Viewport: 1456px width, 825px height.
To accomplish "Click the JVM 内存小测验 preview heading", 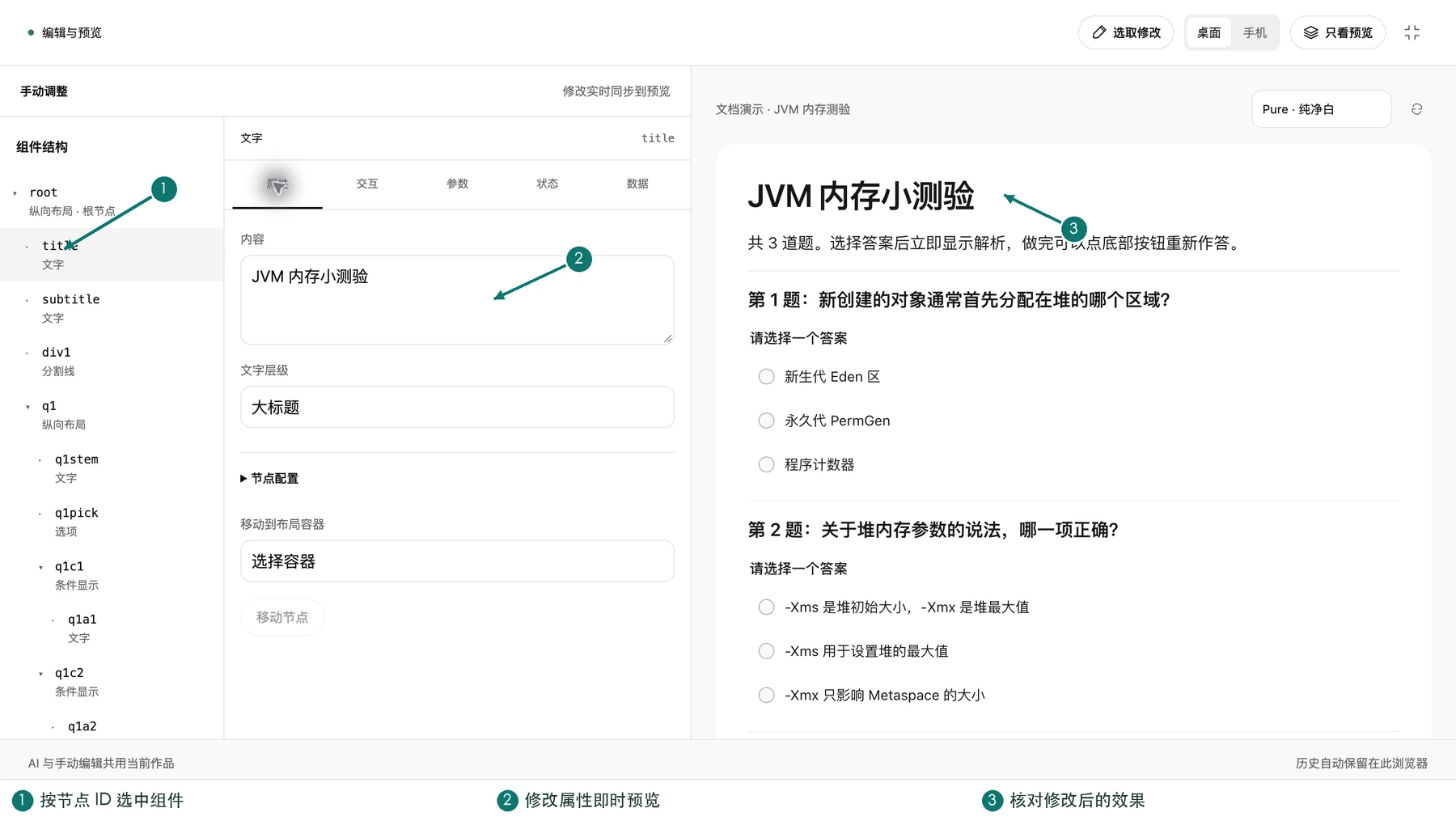I will [x=861, y=197].
